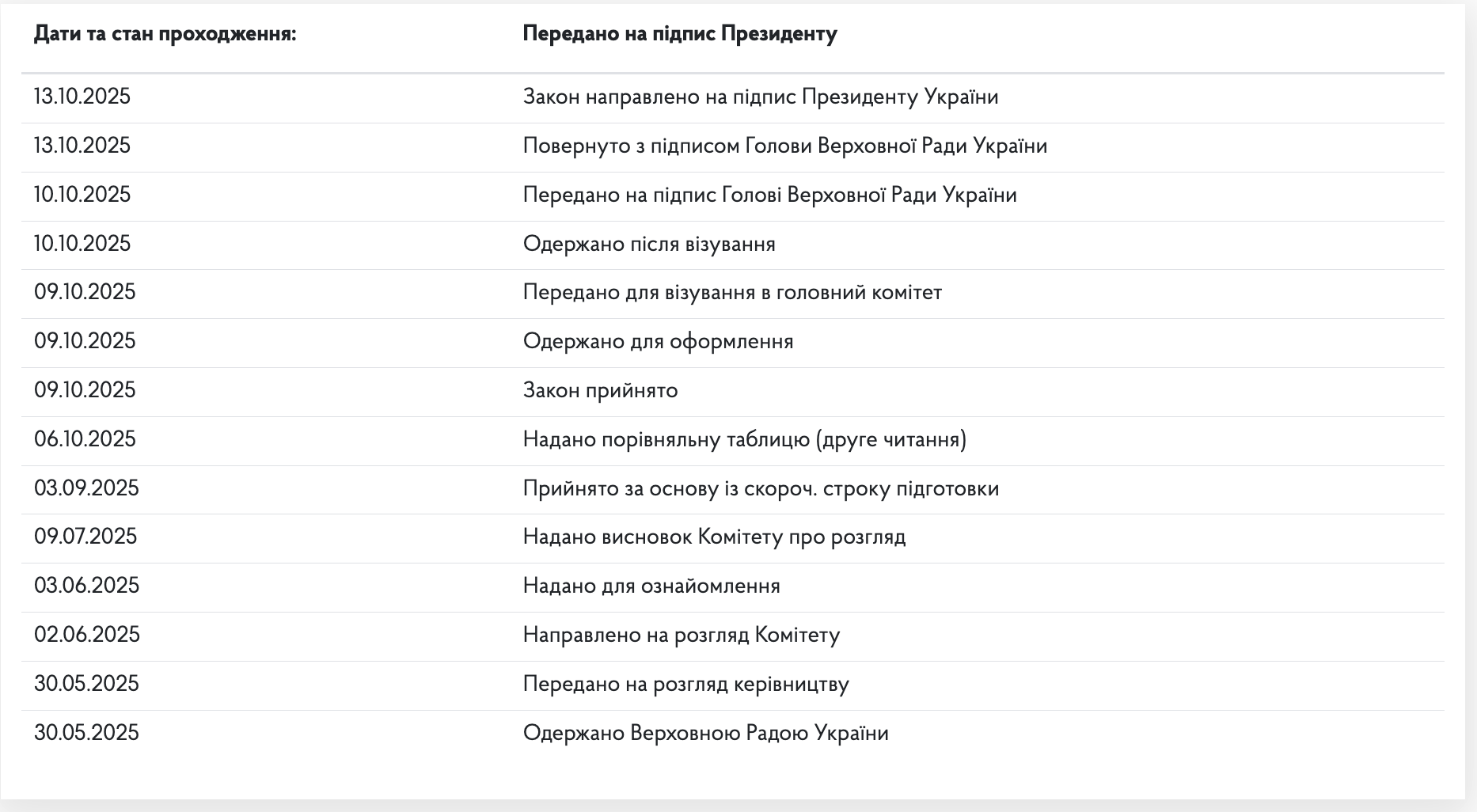Click the 'Дати та стан проходження:' header

165,34
